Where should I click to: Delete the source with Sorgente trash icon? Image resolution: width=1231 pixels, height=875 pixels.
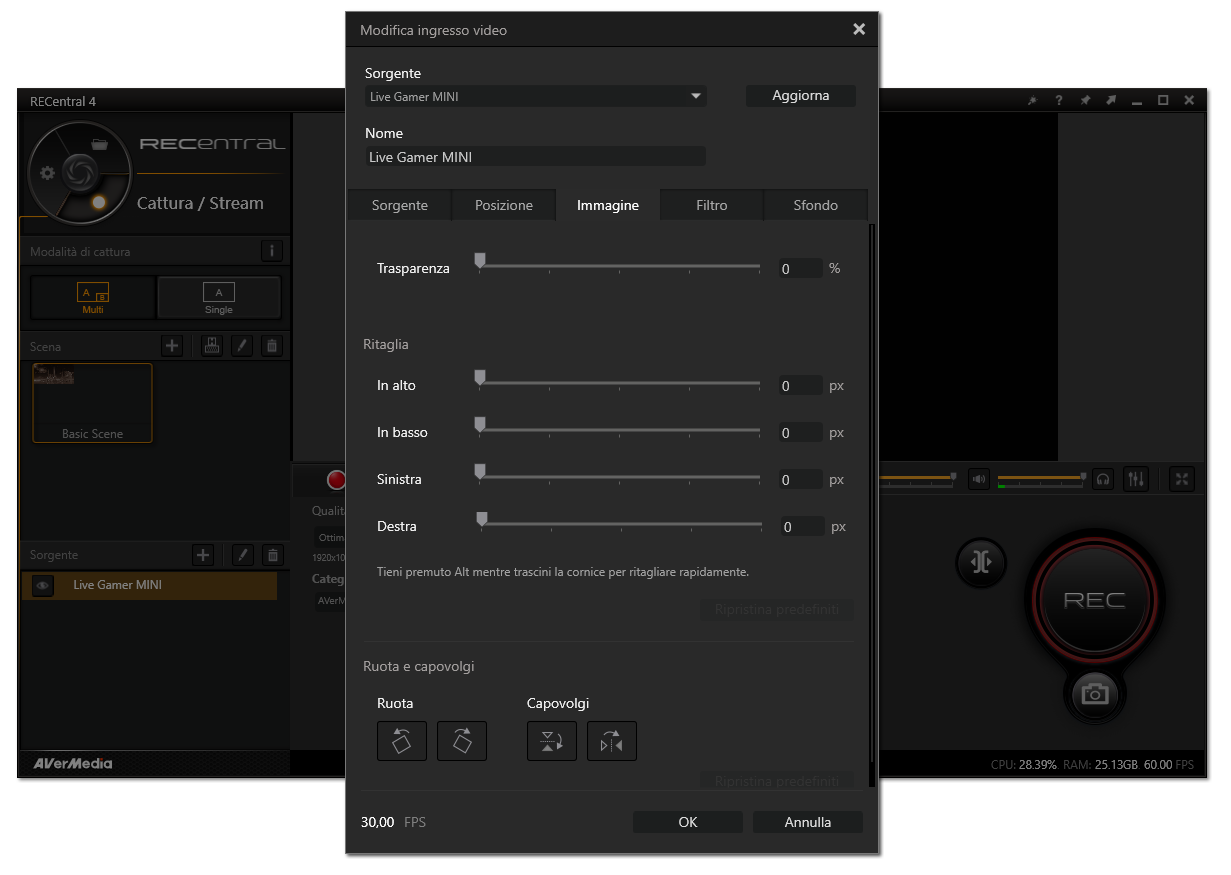tap(273, 555)
